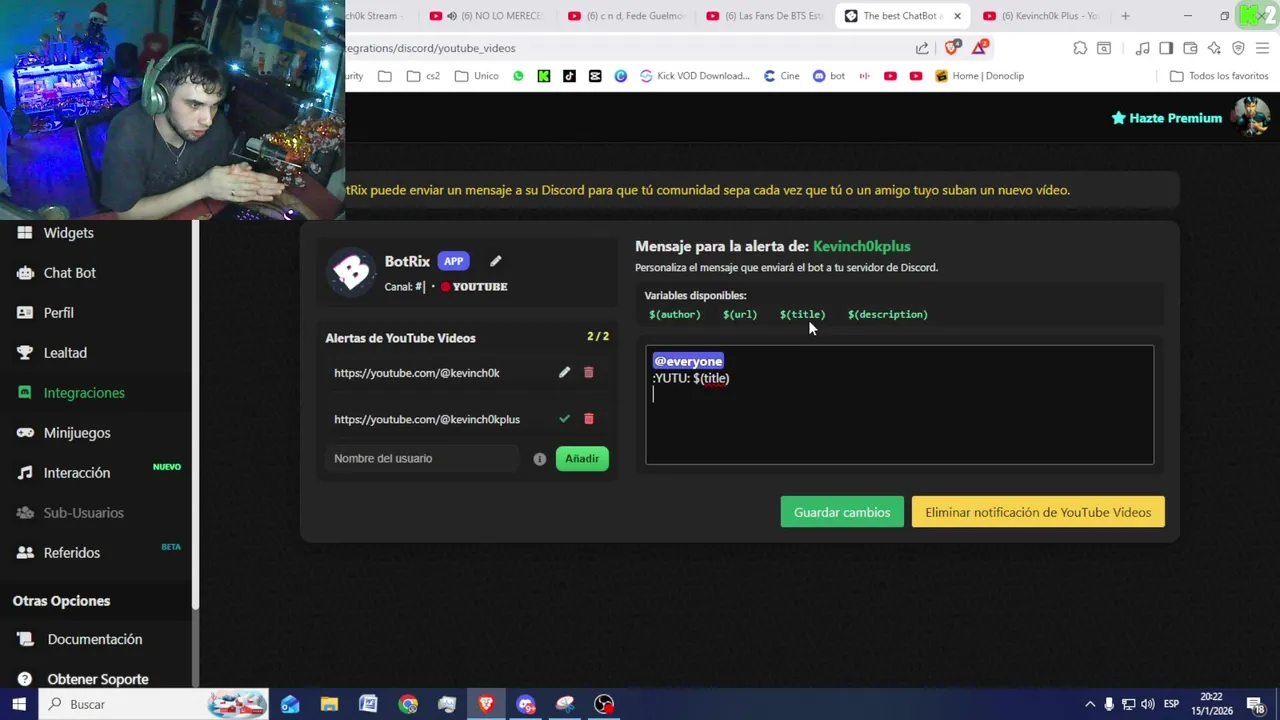Open the Documentación link

tap(95, 639)
